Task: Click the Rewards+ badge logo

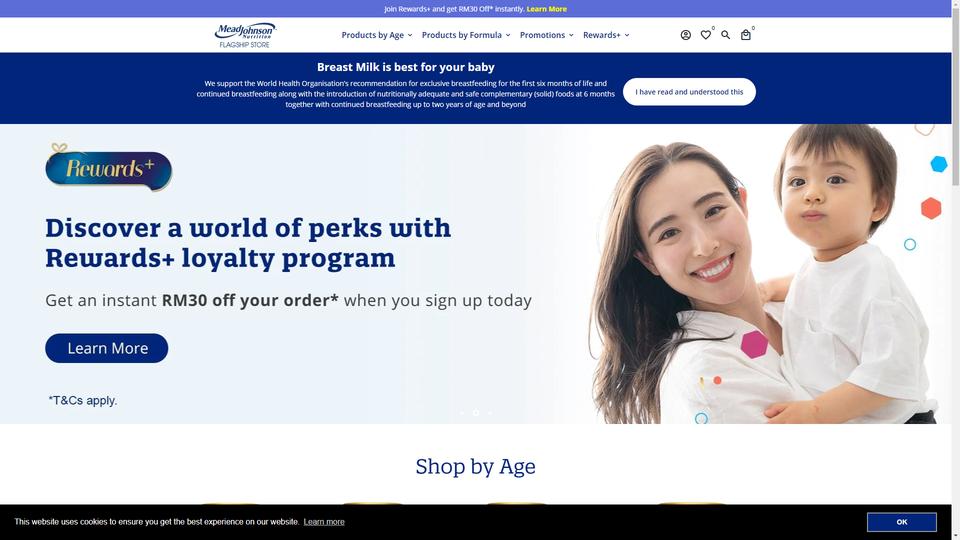Action: click(x=109, y=167)
